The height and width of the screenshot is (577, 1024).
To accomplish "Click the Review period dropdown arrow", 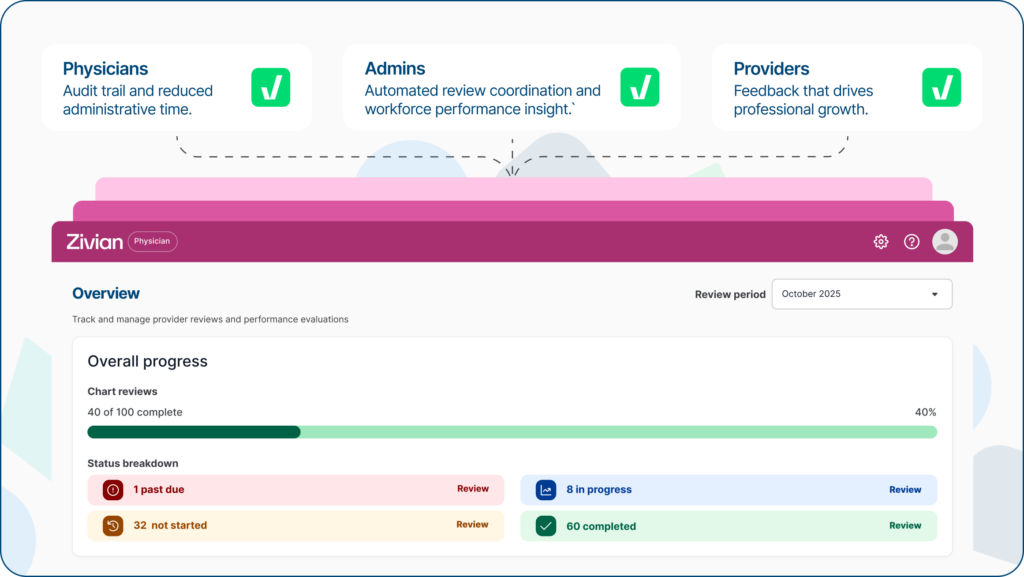I will tap(935, 294).
